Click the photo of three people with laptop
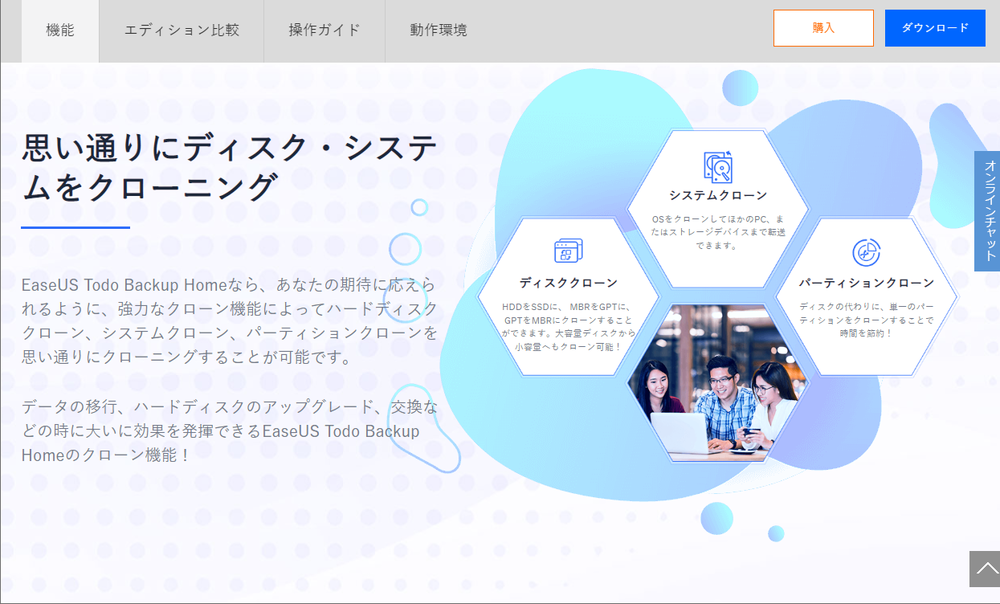 point(718,381)
